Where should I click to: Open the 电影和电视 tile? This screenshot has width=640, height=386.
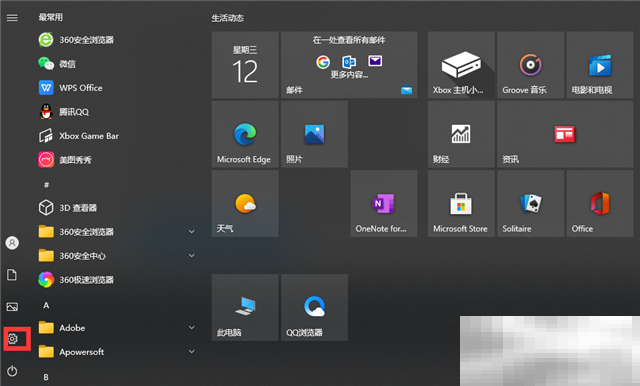[600, 65]
